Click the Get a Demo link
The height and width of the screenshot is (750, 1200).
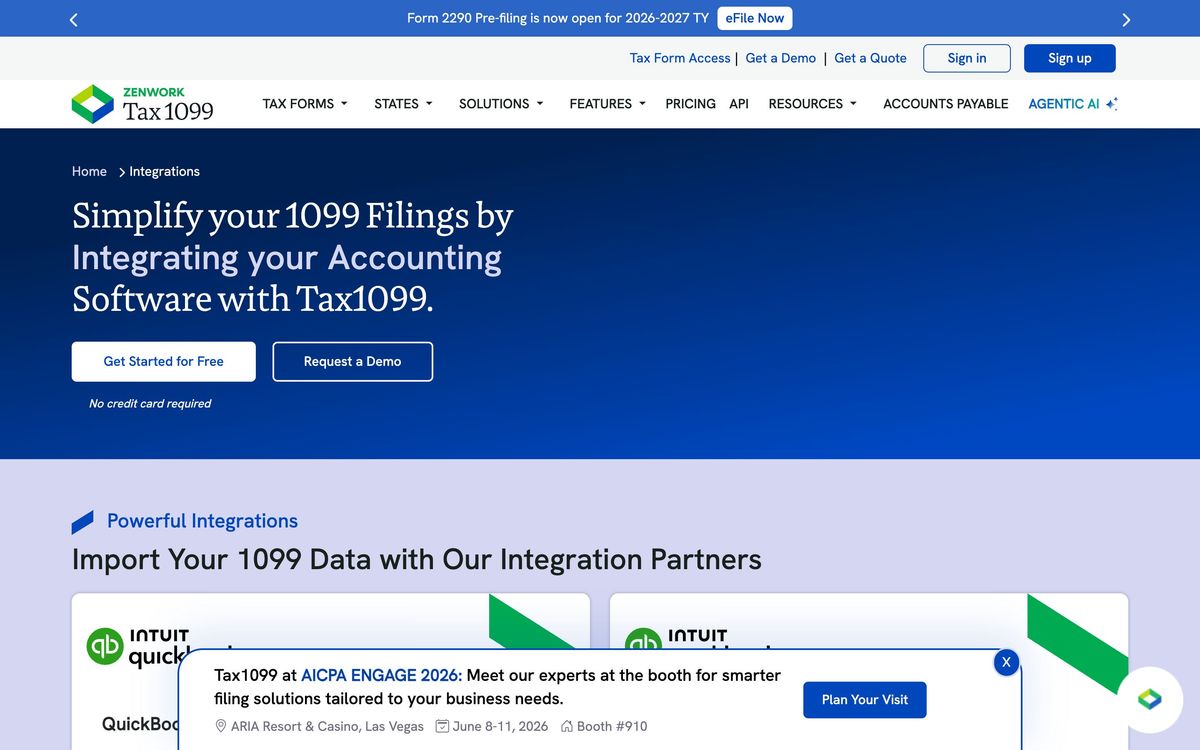(781, 58)
